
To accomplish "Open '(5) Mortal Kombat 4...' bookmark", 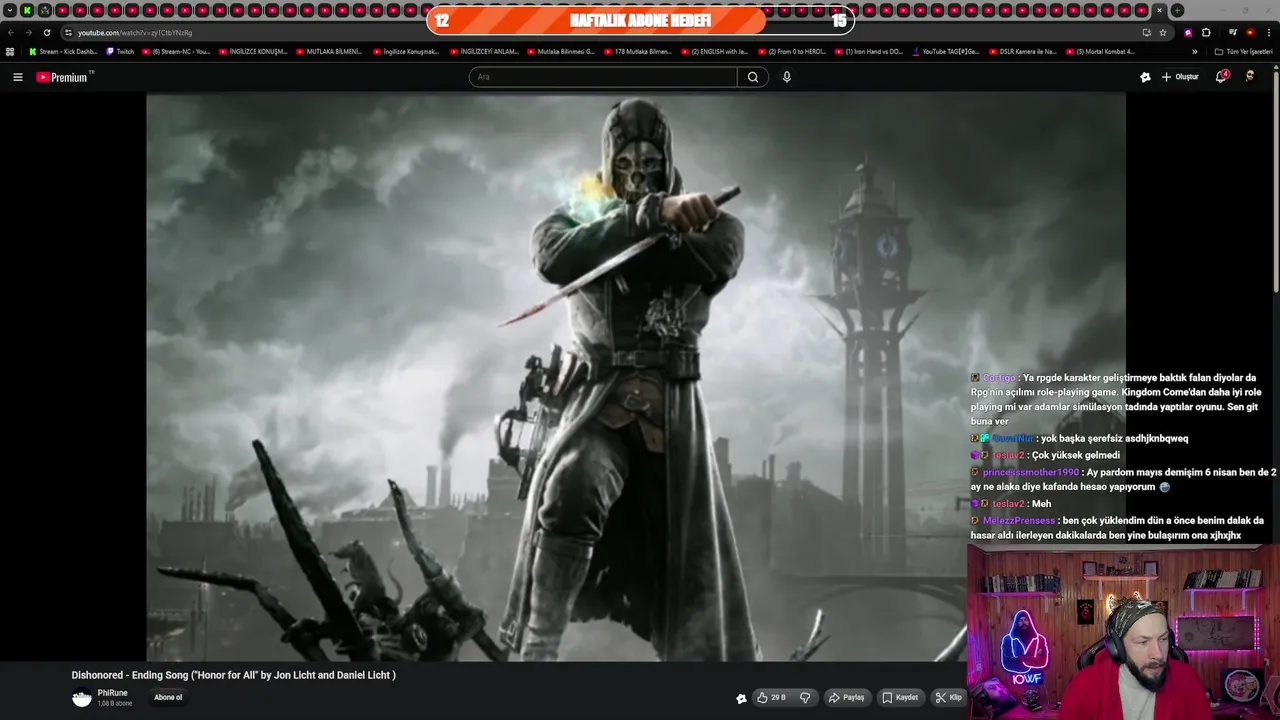I will click(1100, 51).
